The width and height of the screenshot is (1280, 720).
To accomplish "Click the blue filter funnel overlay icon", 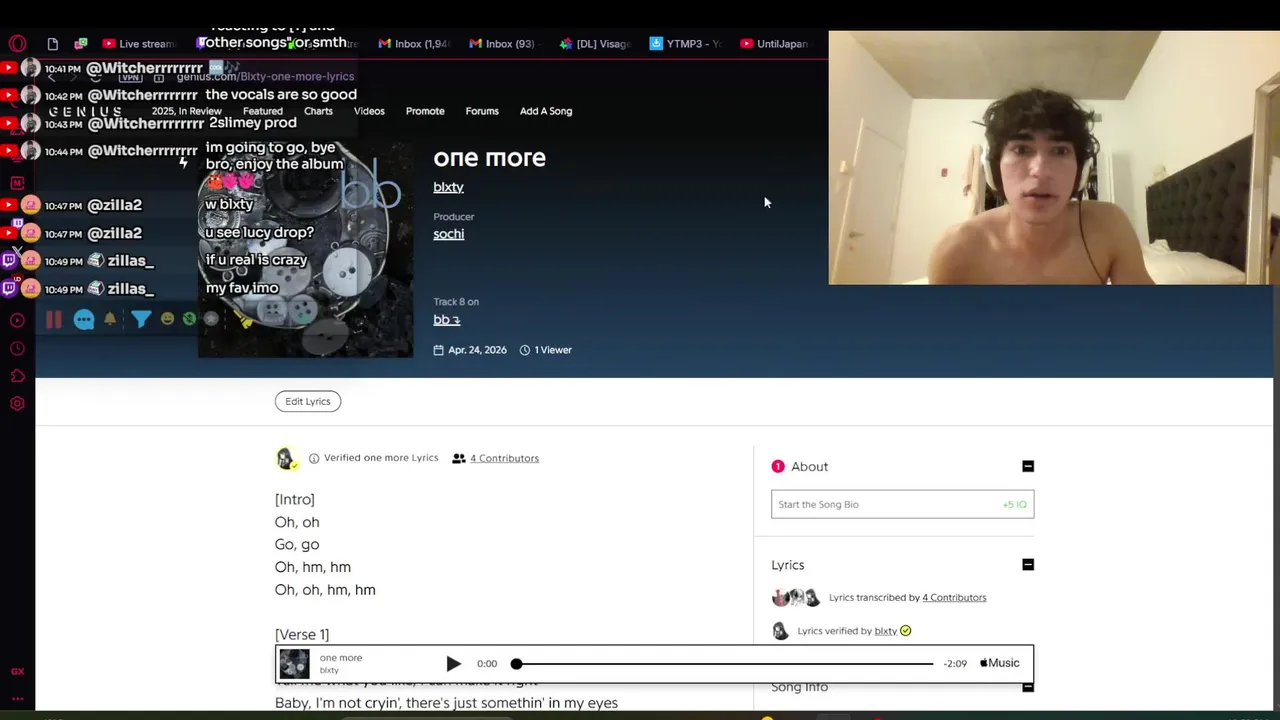I will coord(140,319).
